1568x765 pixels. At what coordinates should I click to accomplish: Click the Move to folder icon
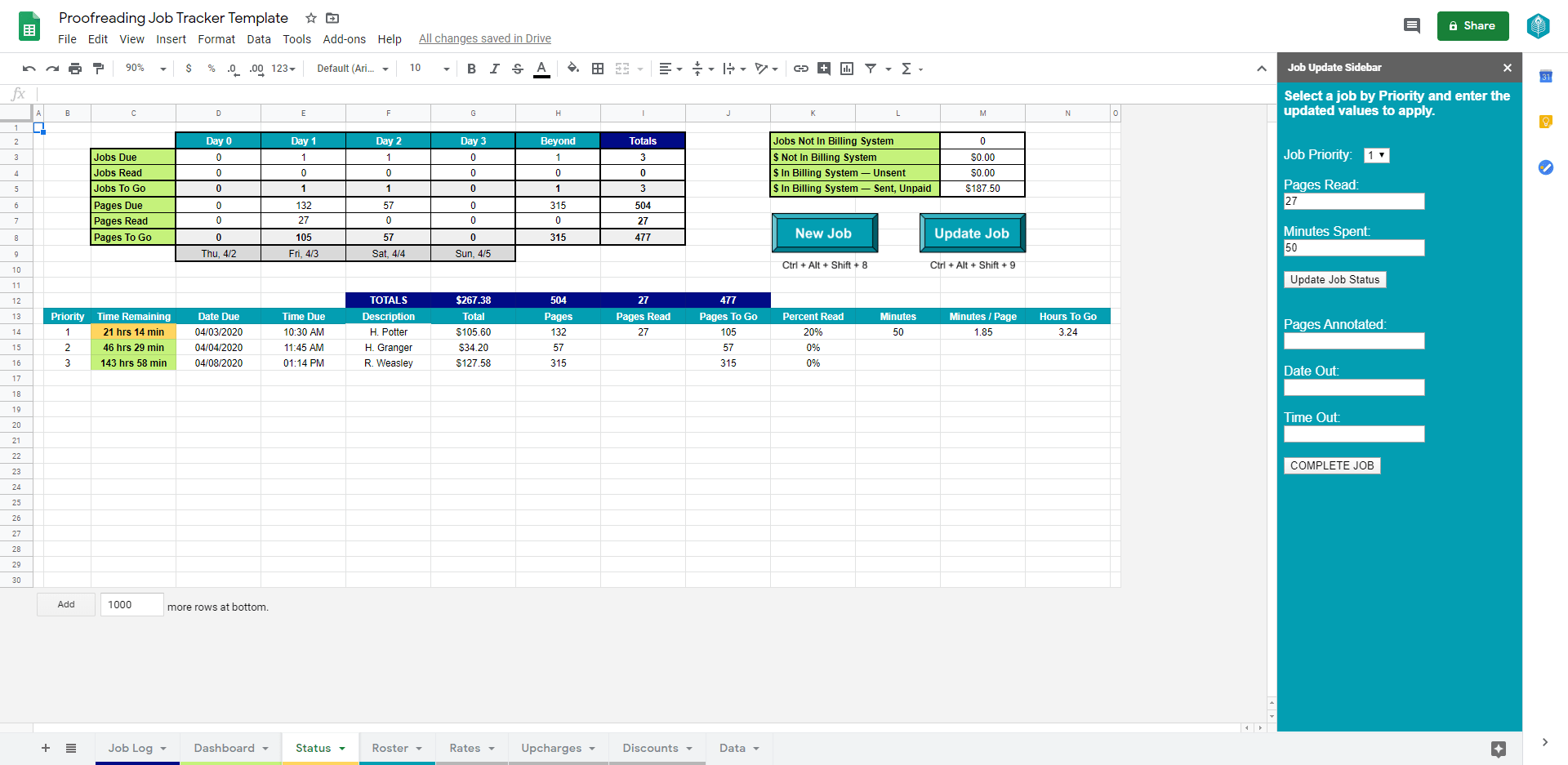tap(332, 18)
